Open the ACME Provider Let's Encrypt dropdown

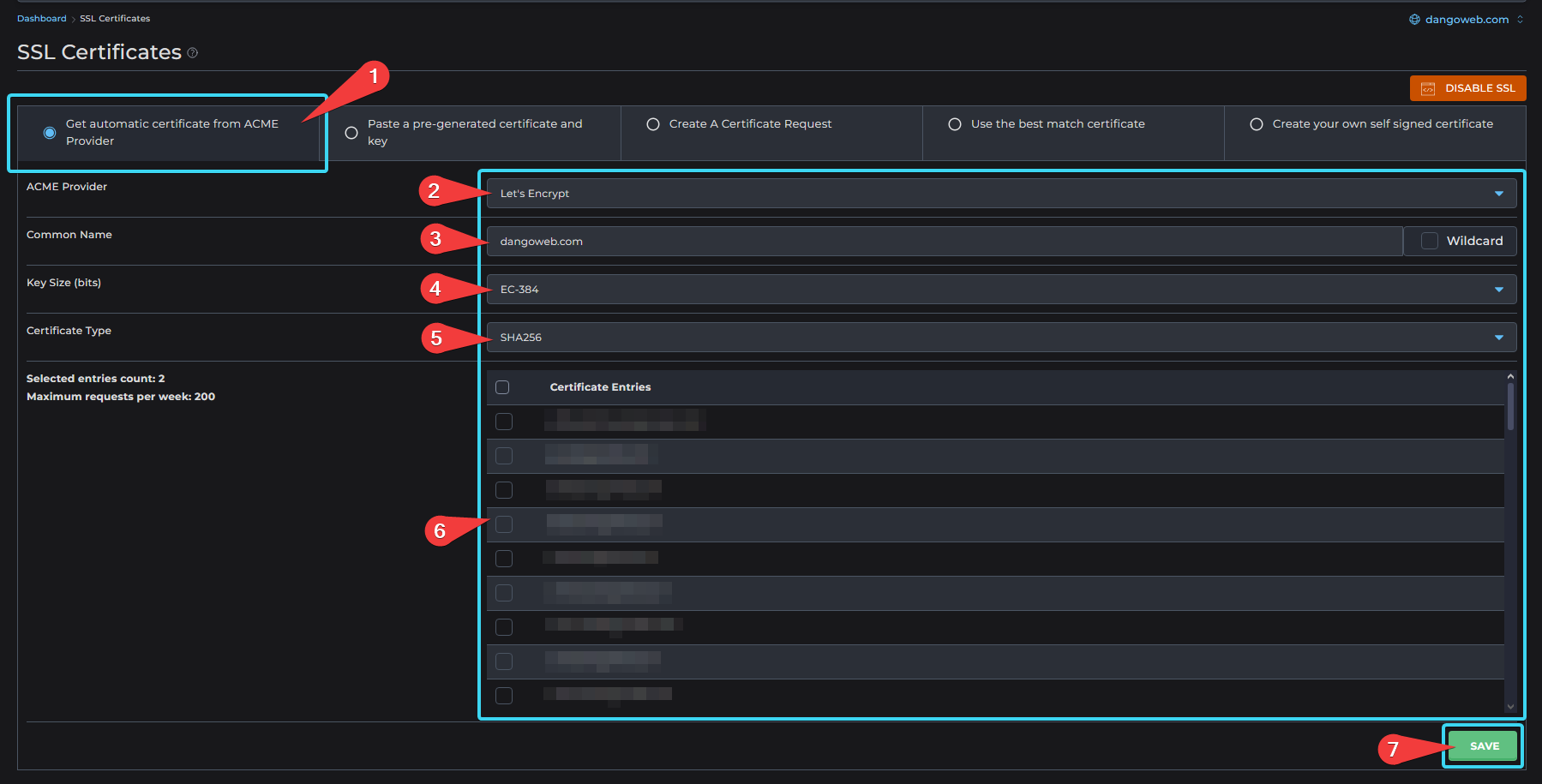coord(1001,194)
